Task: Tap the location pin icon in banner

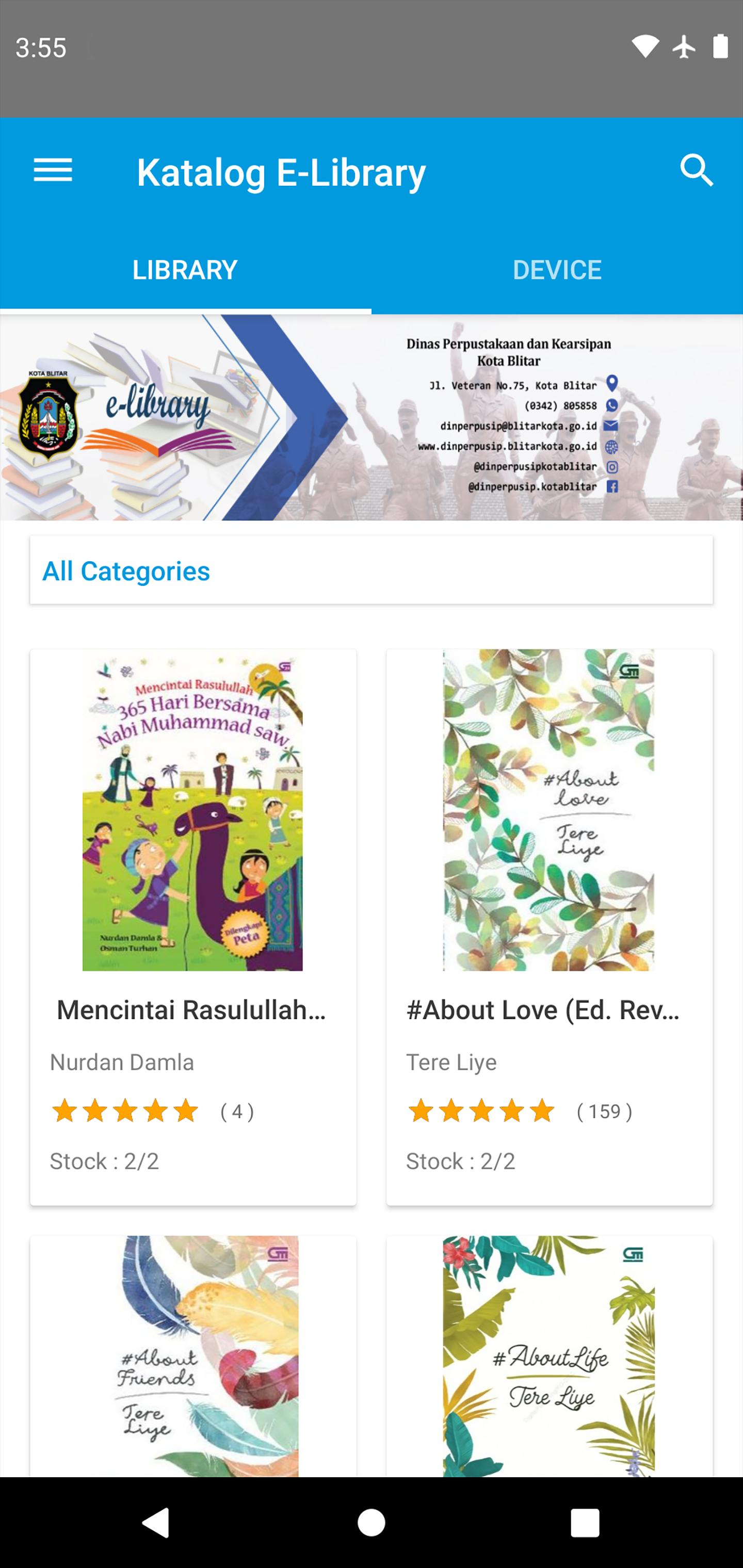Action: tap(612, 383)
